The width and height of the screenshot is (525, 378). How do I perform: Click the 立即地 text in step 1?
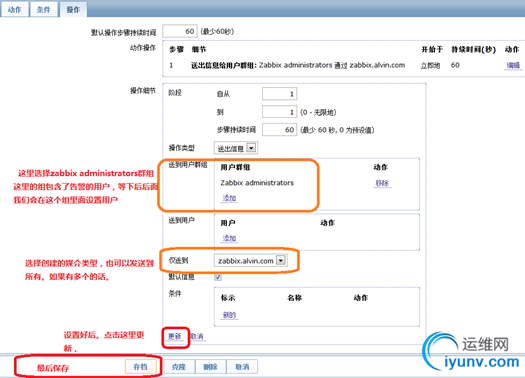pos(430,65)
